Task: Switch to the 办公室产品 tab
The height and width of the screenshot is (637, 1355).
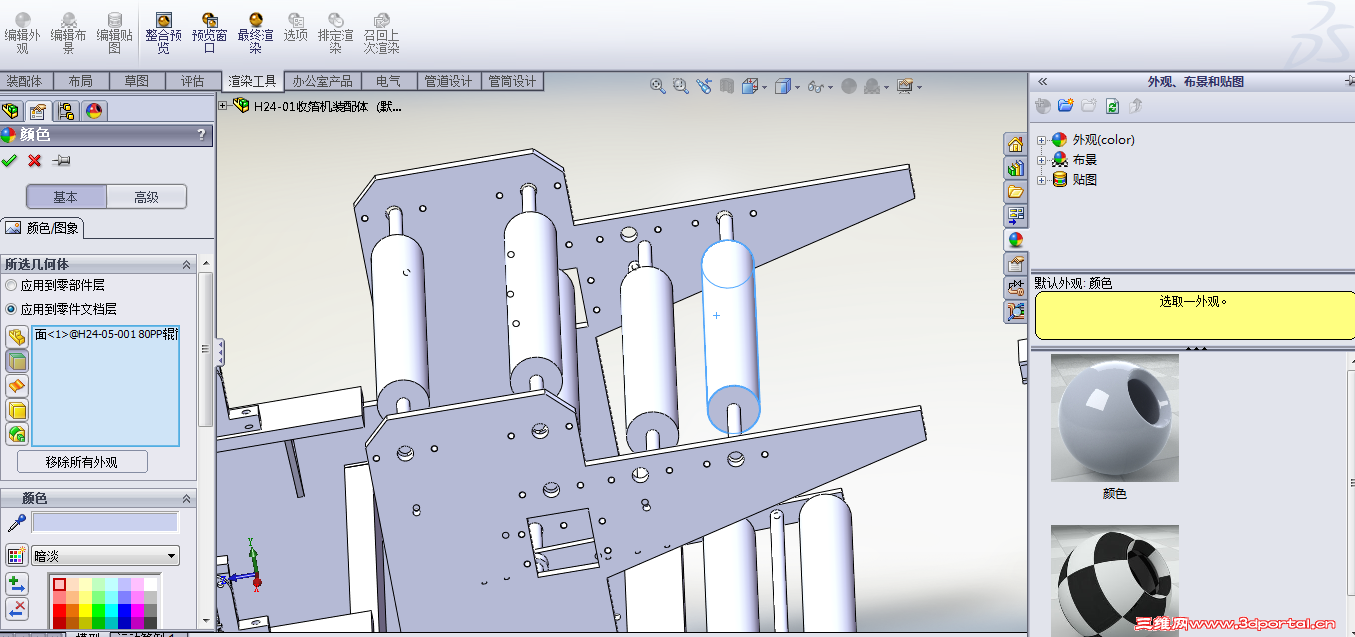Action: [322, 81]
